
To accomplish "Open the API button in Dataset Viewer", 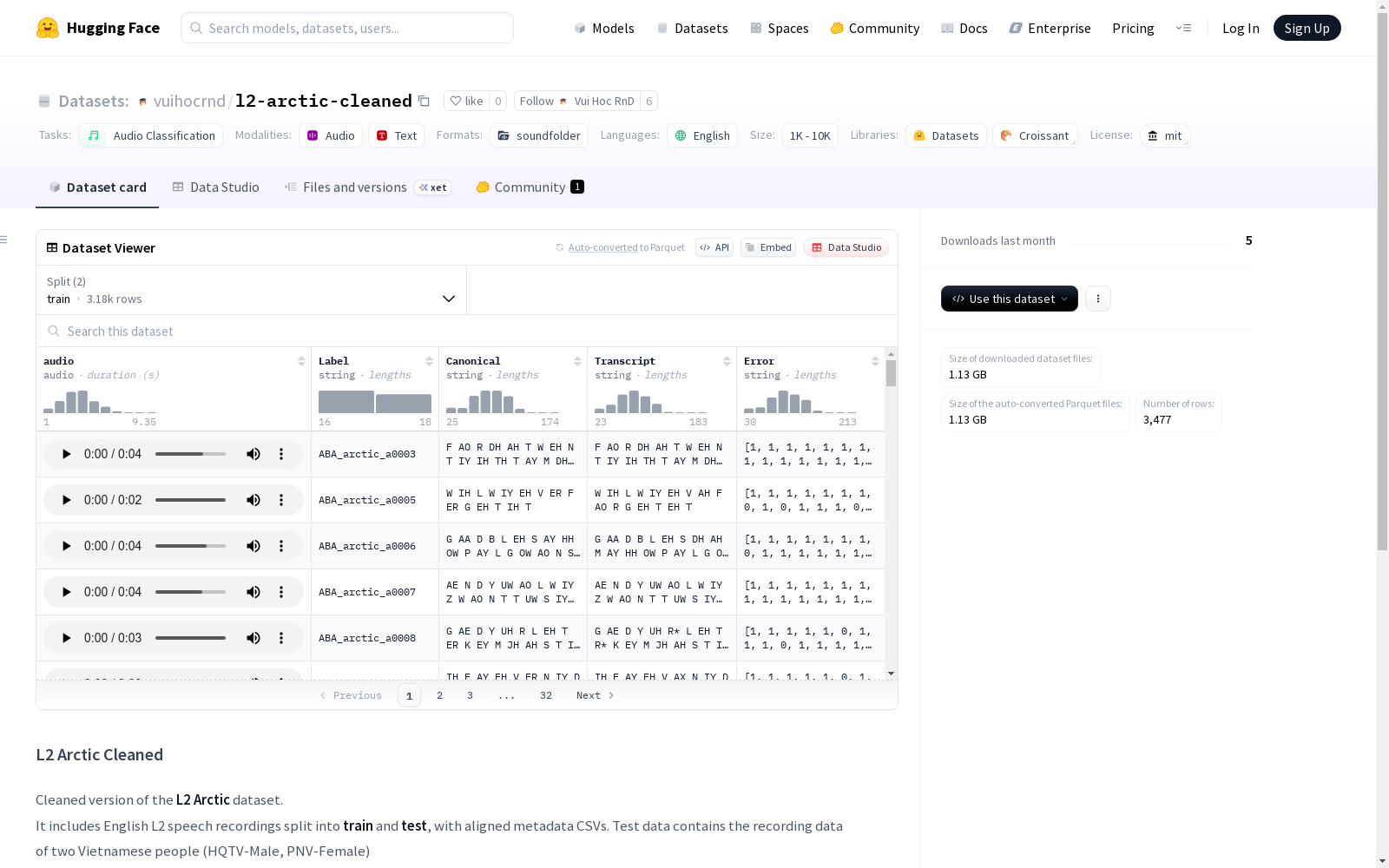I will pos(714,247).
